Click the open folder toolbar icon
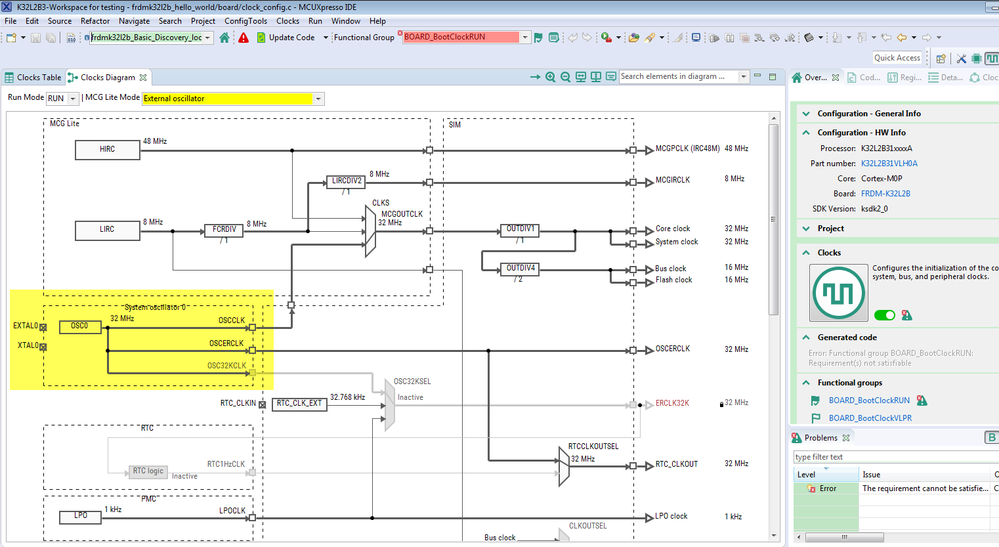Viewport: 999px width, 547px height. coord(633,38)
